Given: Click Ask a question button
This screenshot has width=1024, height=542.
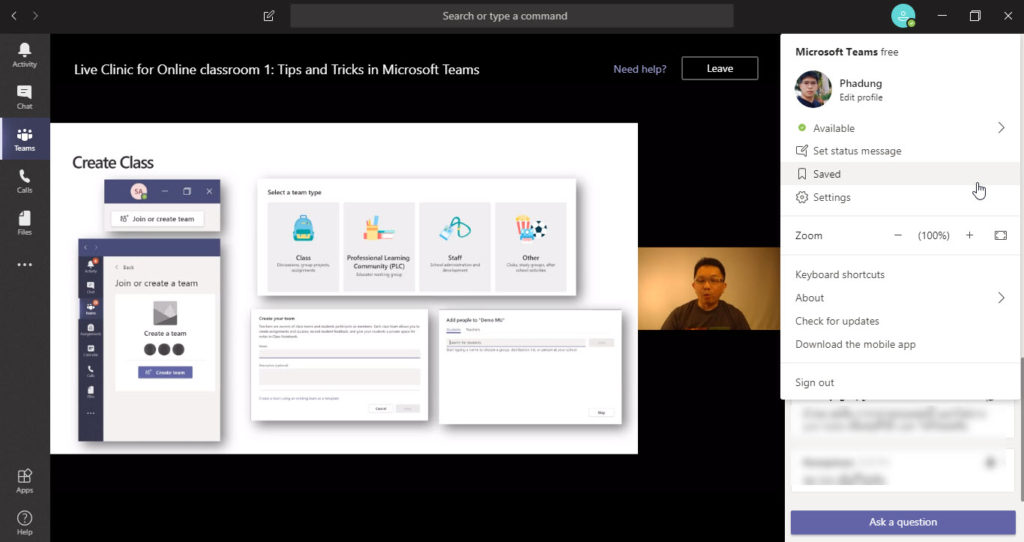Looking at the screenshot, I should tap(903, 522).
